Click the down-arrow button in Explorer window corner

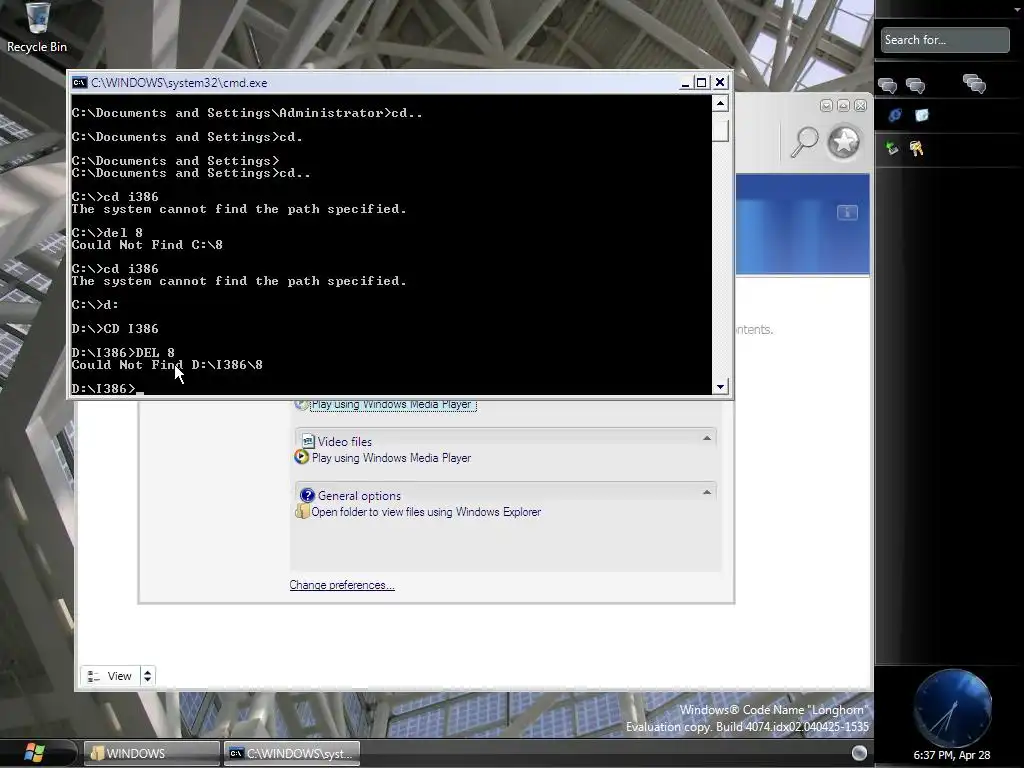[x=826, y=106]
